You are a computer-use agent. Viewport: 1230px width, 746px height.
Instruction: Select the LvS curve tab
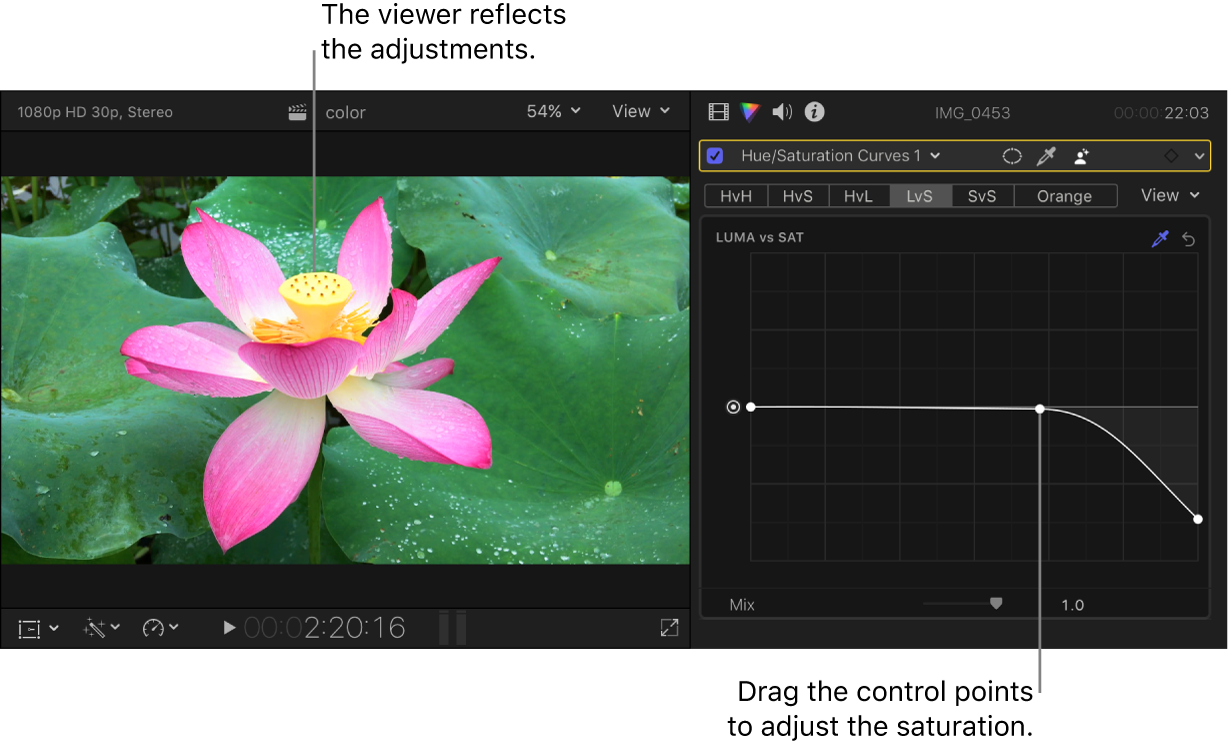[x=920, y=196]
